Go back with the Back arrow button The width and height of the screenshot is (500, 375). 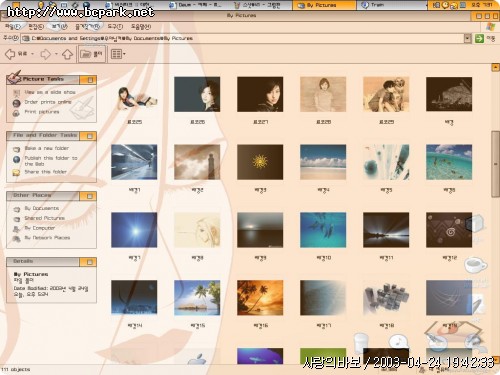tap(16, 54)
